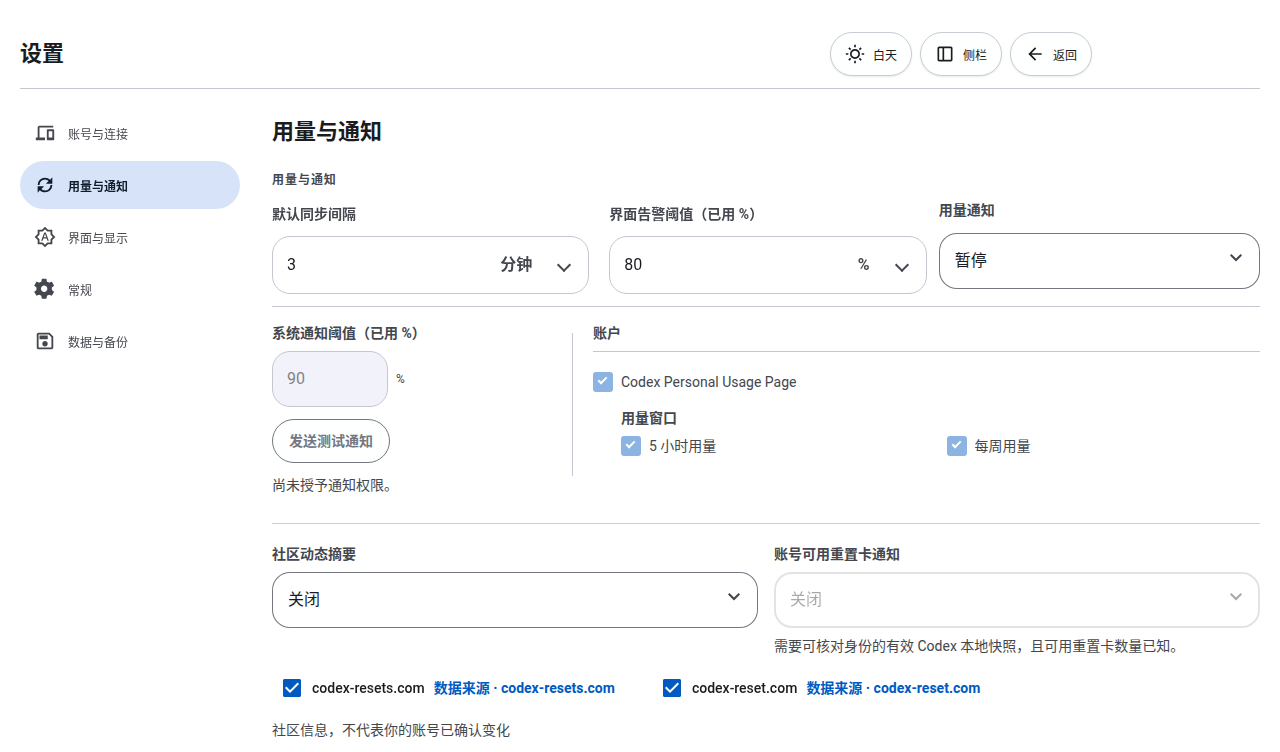Uncheck the codex-reset.com checkbox

coord(672,688)
